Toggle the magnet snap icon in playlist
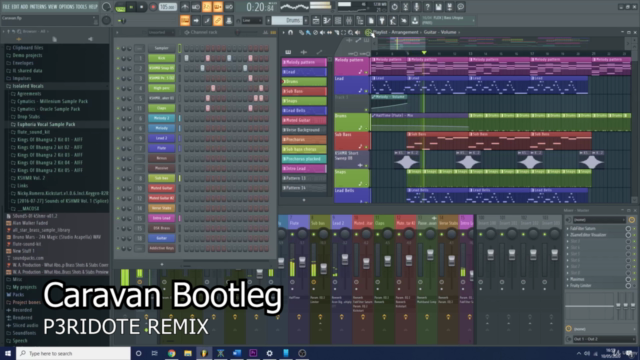Image resolution: width=640 pixels, height=360 pixels. (291, 32)
